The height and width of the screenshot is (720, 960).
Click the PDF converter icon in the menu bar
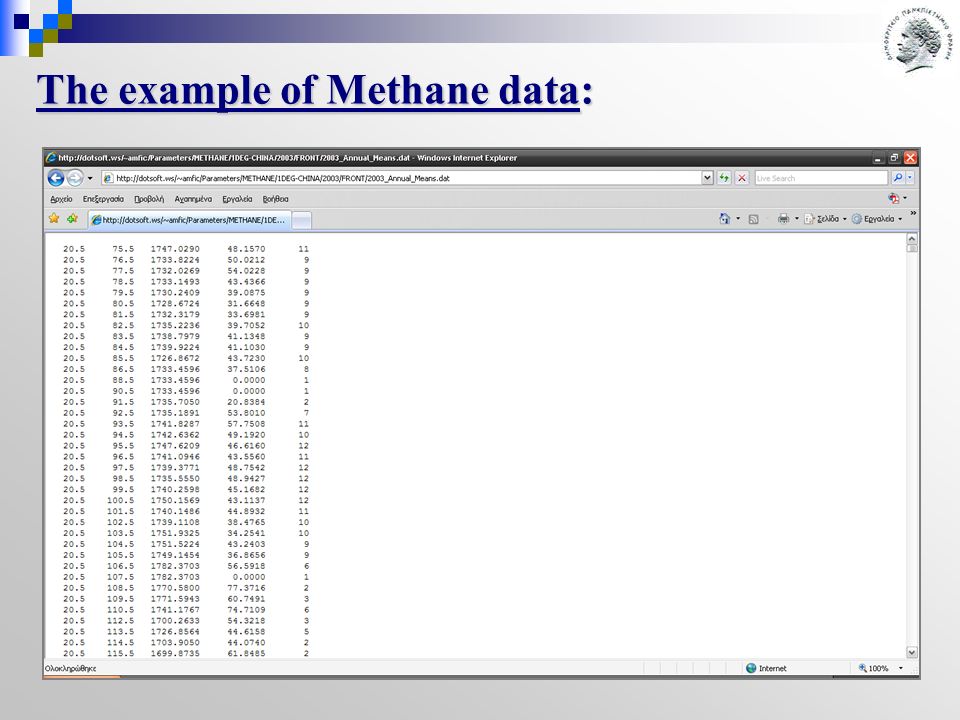click(x=894, y=198)
